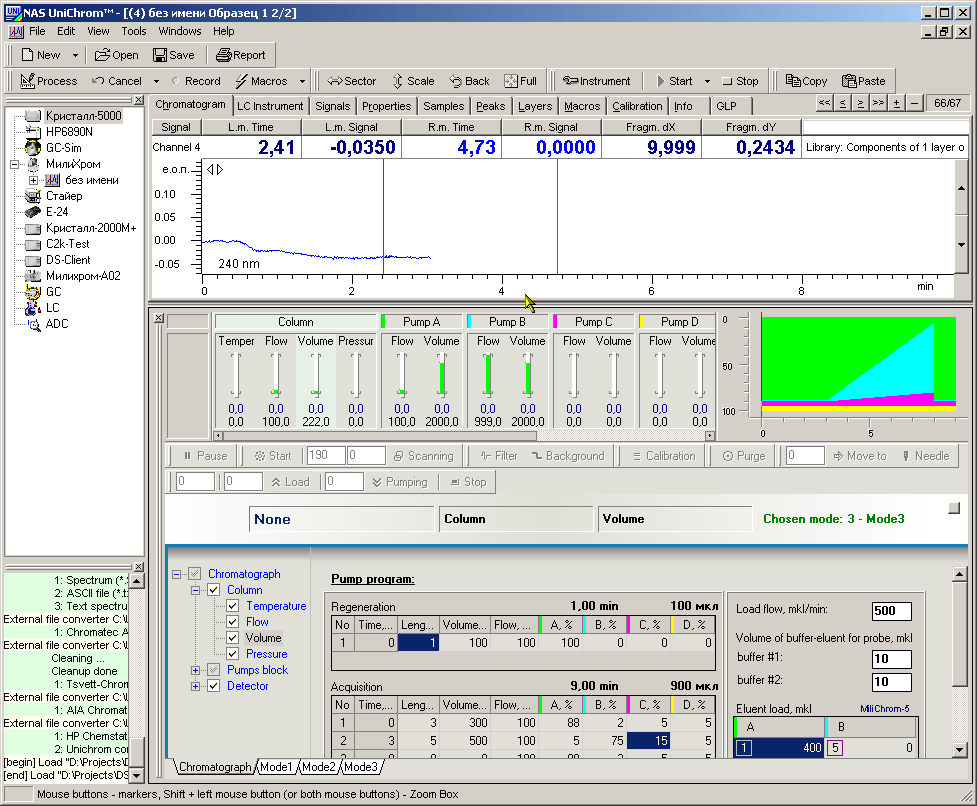Screen dimensions: 977x806
Task: Select the ADC instrument in tree
Action: coord(57,324)
